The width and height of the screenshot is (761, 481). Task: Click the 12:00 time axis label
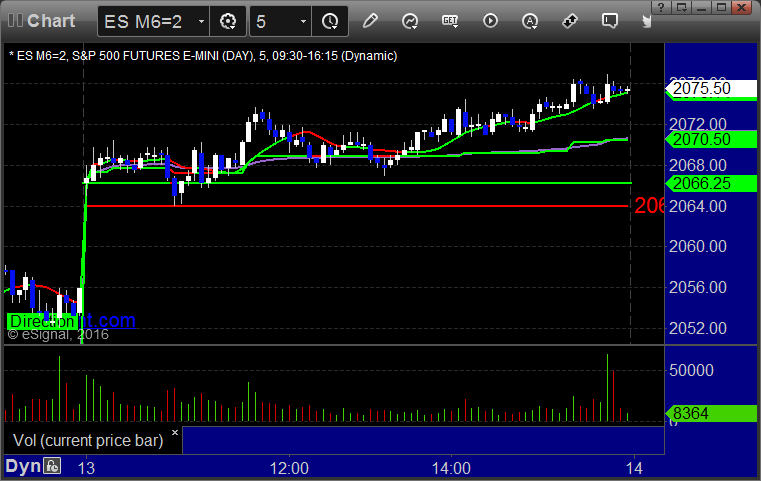coord(289,468)
